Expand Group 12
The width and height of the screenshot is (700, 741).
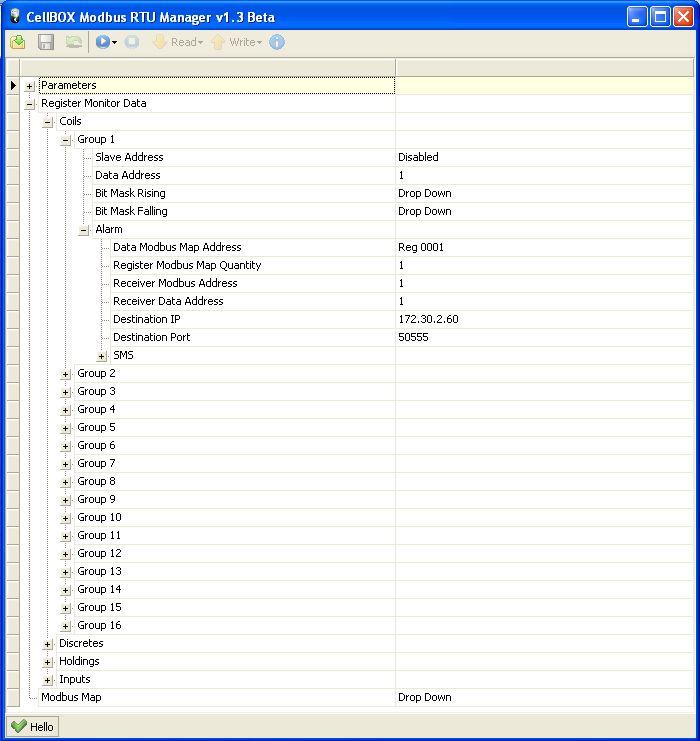click(x=66, y=554)
